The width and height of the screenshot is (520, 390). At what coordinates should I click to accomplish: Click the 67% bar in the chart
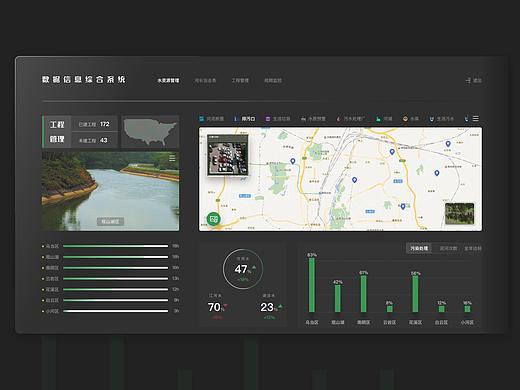click(x=364, y=294)
